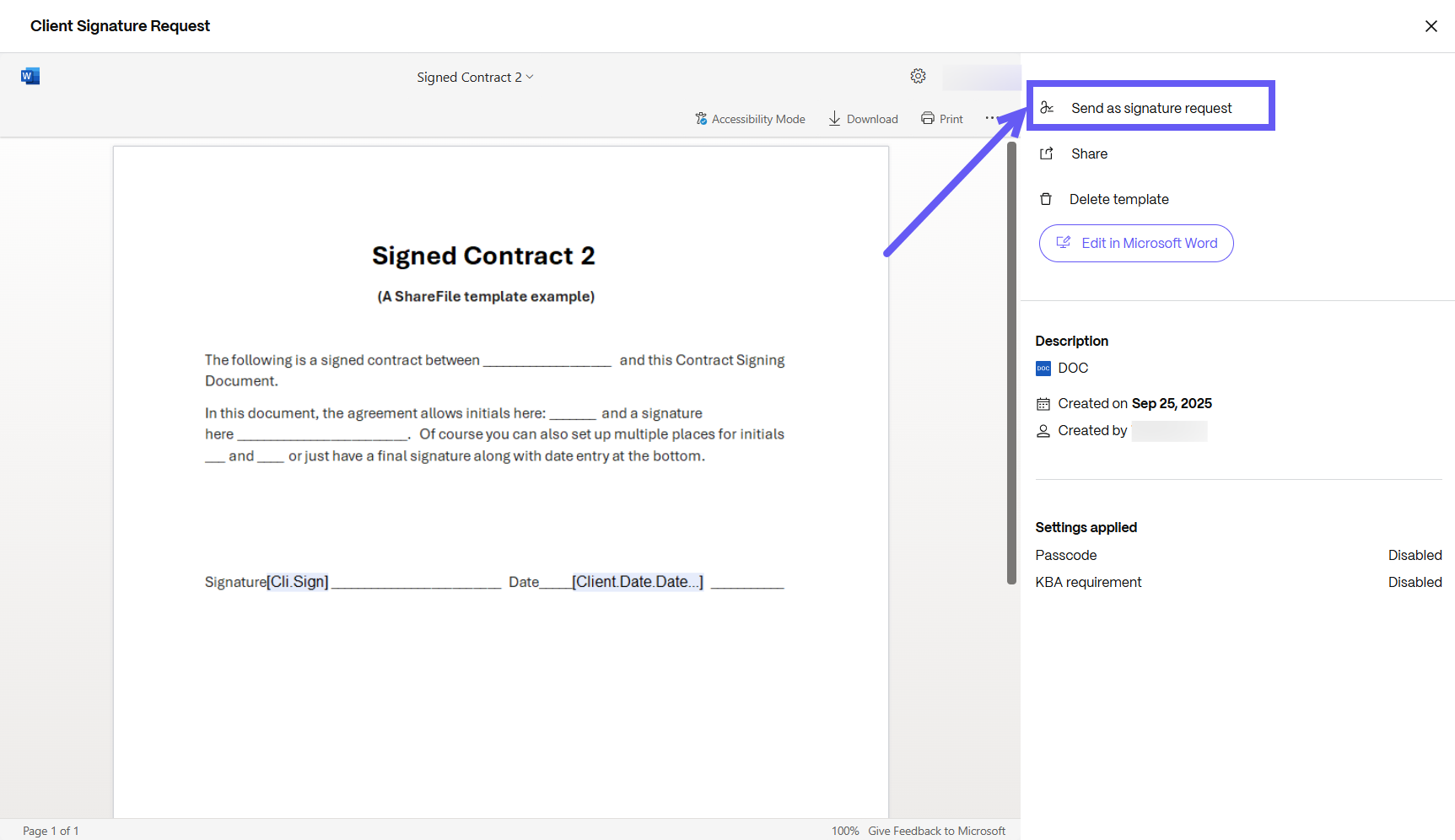Choose the Share option label
This screenshot has height=840, width=1455.
tap(1089, 153)
